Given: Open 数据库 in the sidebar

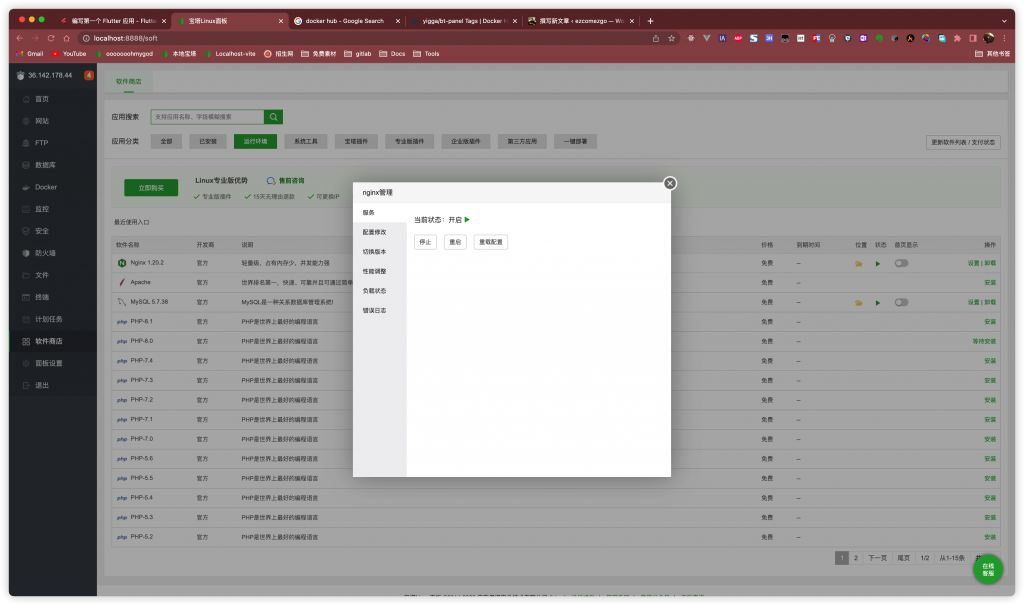Looking at the screenshot, I should (x=46, y=165).
